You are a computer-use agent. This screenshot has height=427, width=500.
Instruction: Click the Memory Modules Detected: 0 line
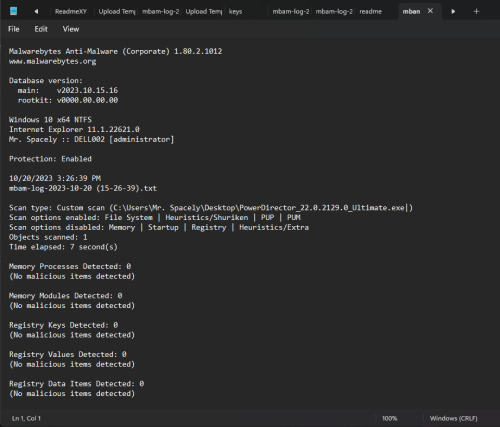click(x=66, y=296)
